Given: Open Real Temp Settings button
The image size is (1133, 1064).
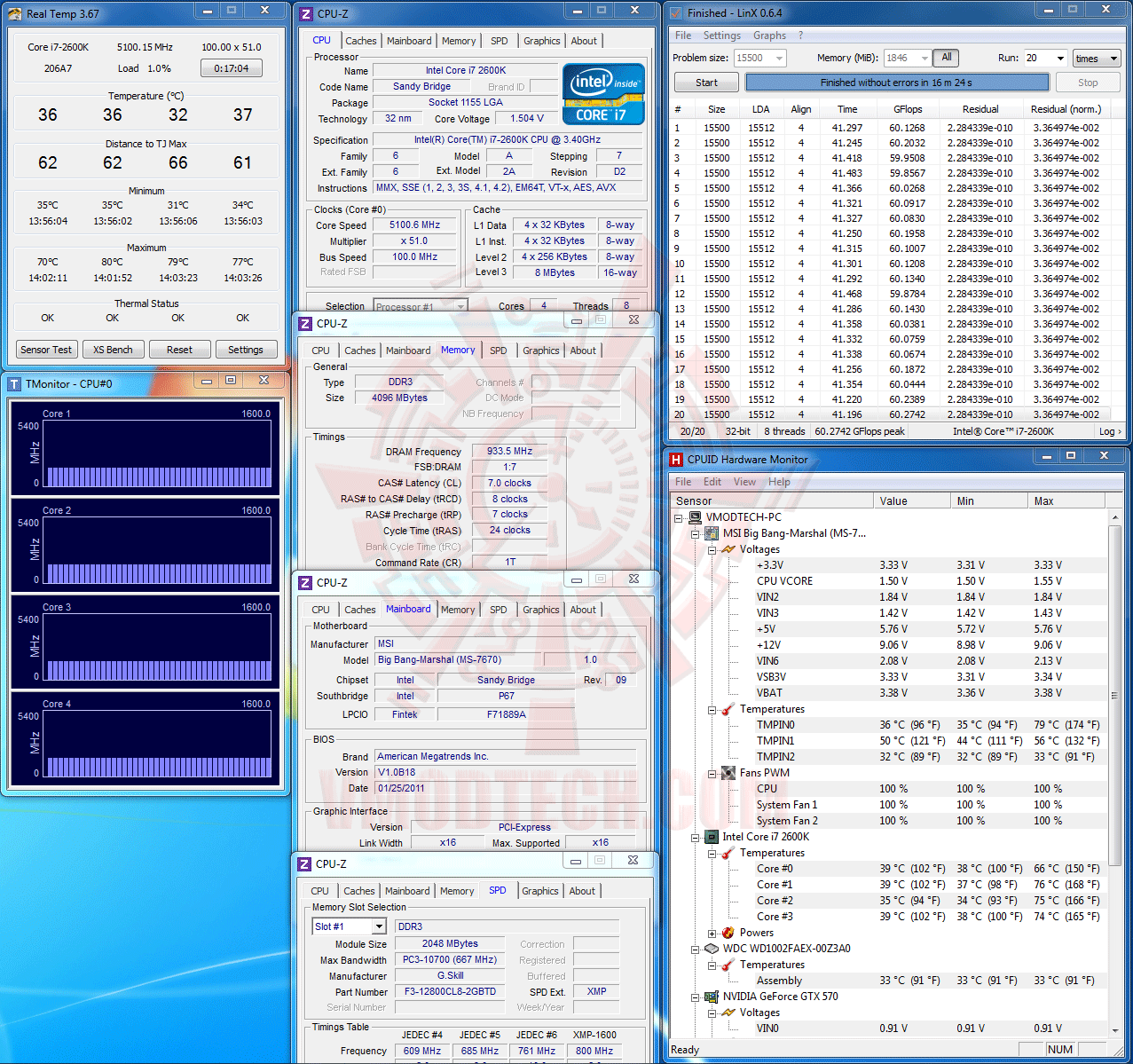Looking at the screenshot, I should 246,350.
